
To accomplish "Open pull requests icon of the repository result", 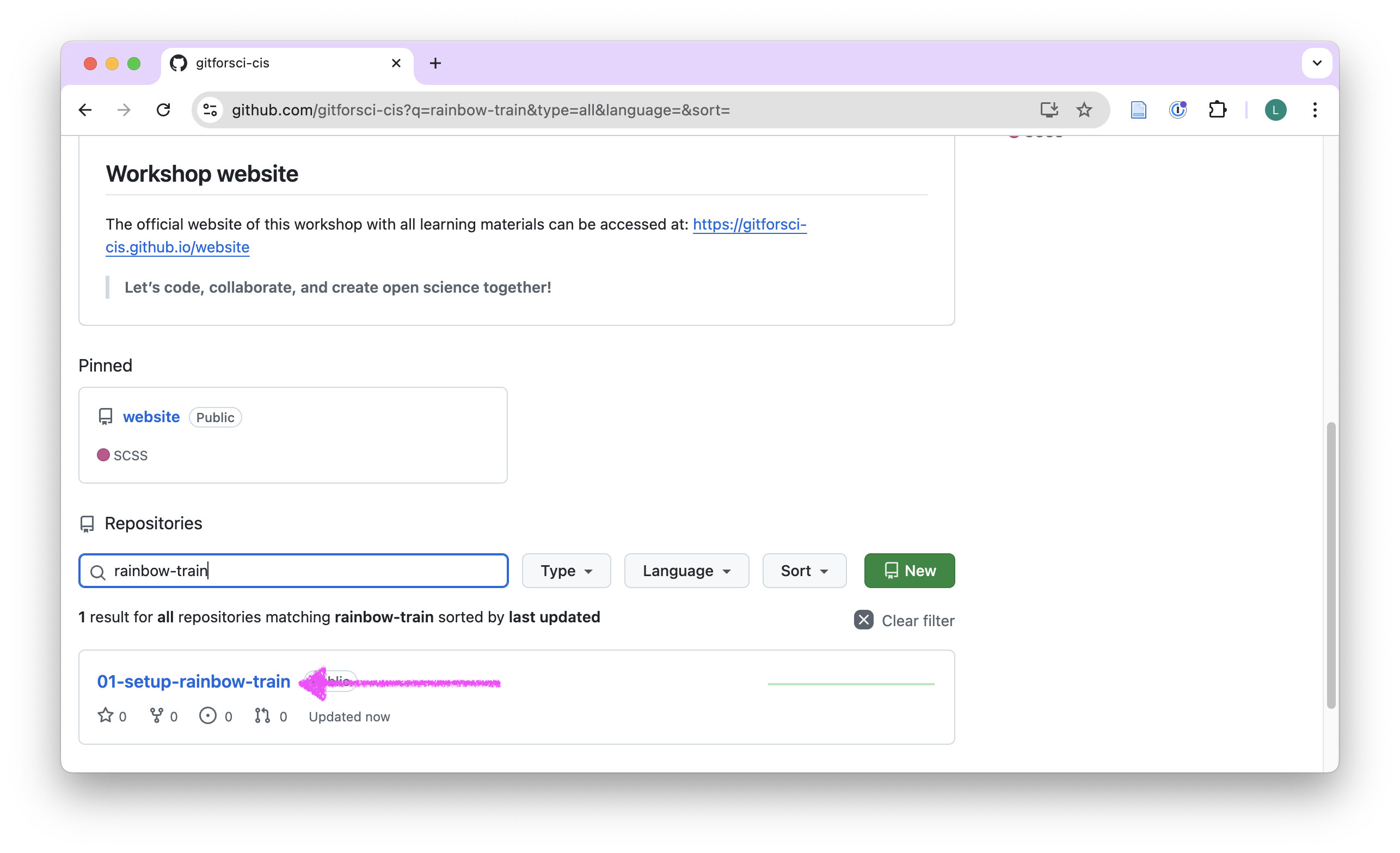I will click(262, 715).
